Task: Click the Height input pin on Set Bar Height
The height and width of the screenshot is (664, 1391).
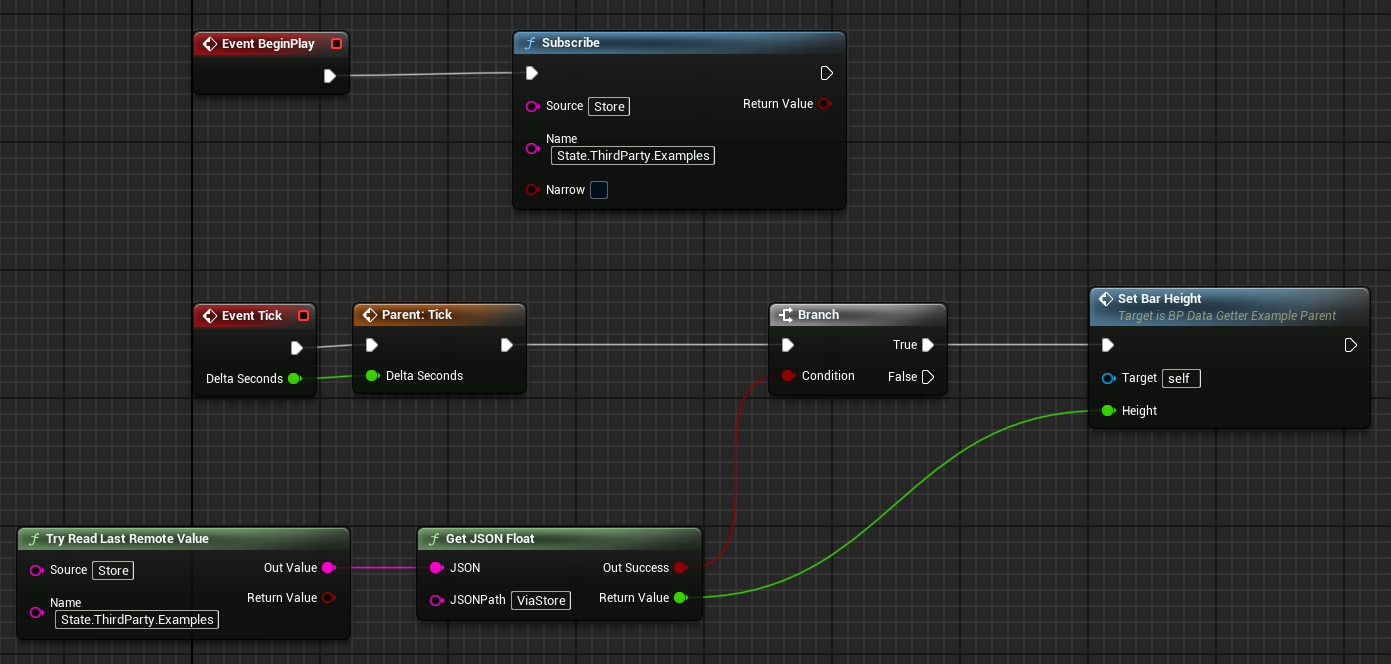Action: 1108,410
